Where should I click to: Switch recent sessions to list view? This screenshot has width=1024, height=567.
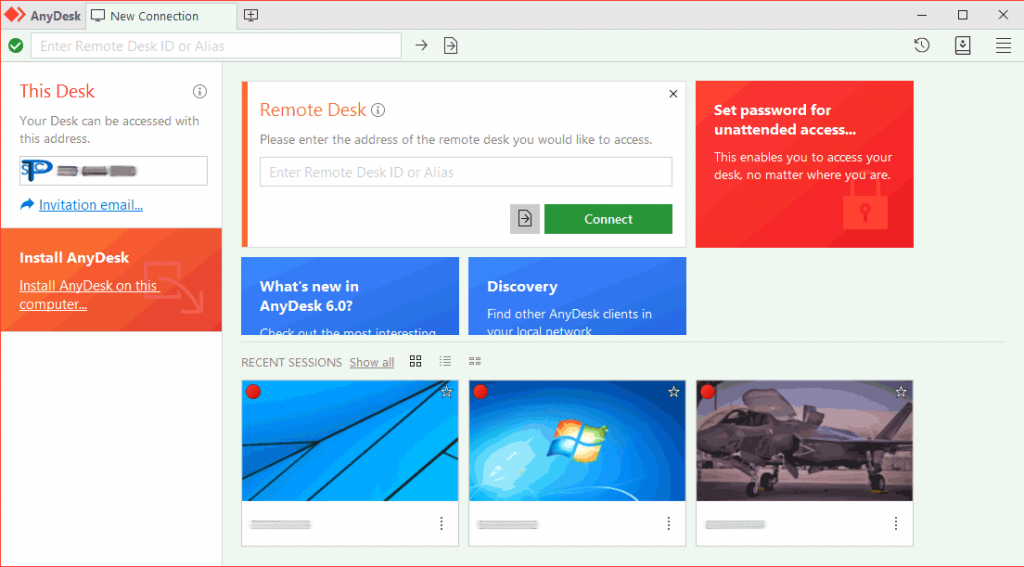coord(445,361)
